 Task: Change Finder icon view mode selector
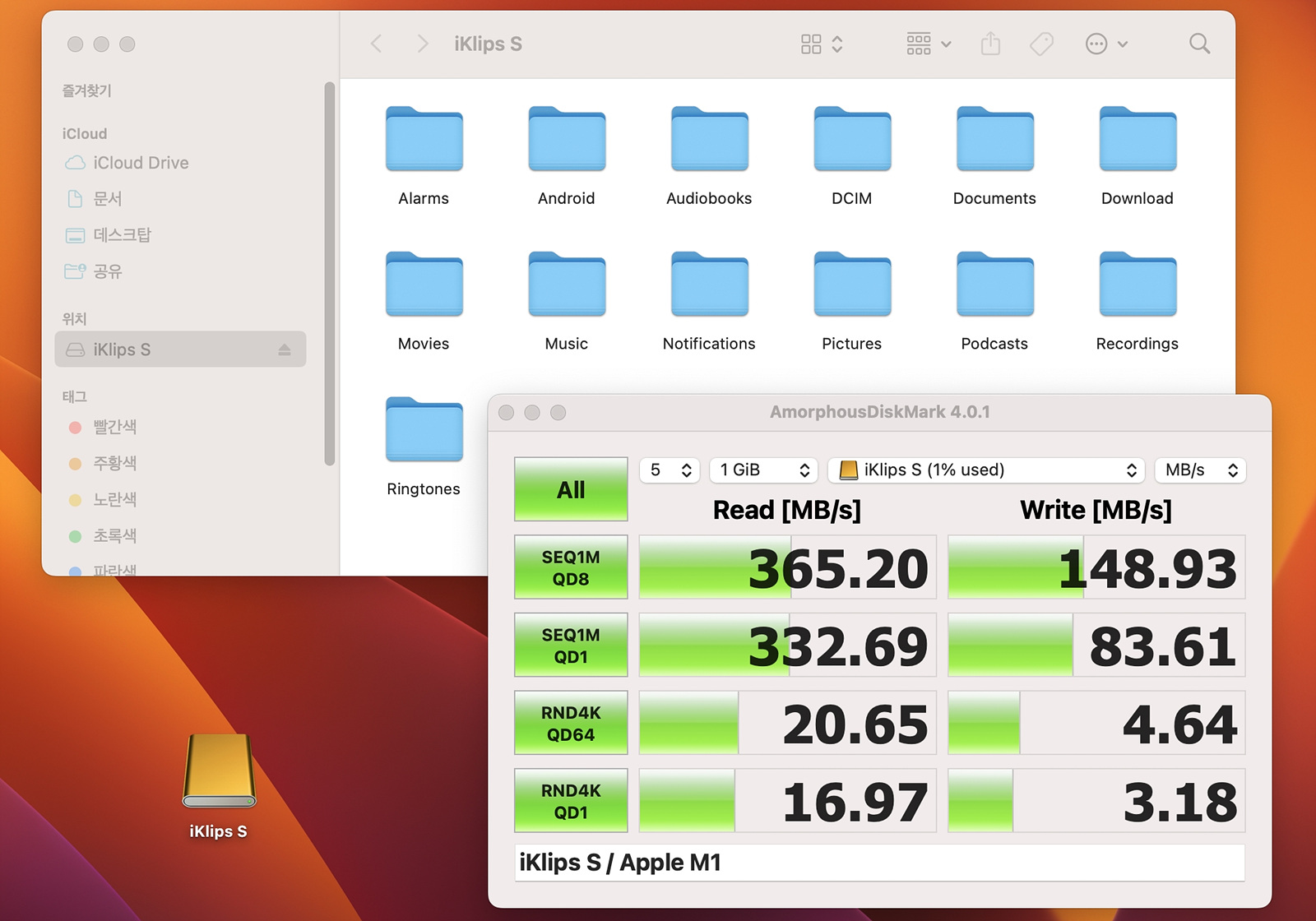(822, 44)
